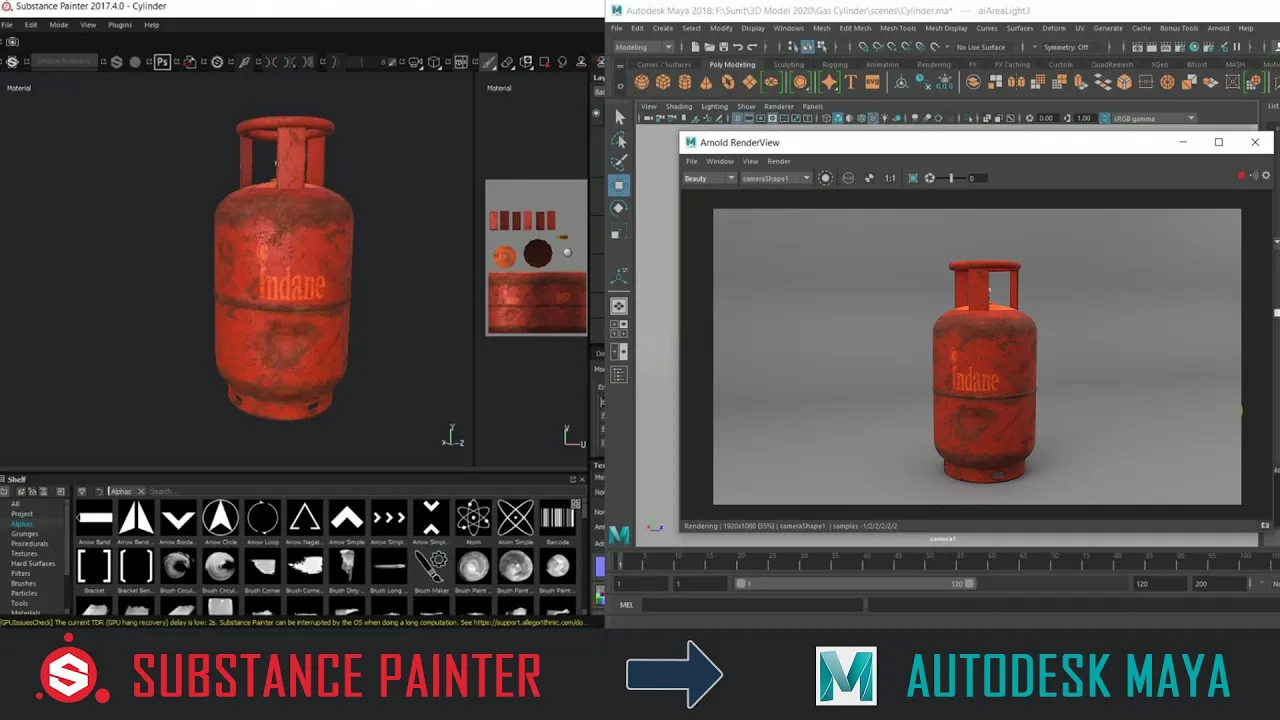Click the Photoshop export icon in Substance Painter

pyautogui.click(x=162, y=62)
